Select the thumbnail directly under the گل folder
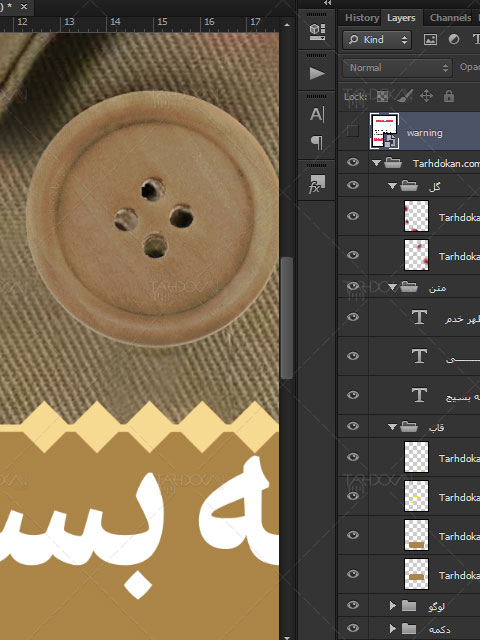 (x=416, y=216)
